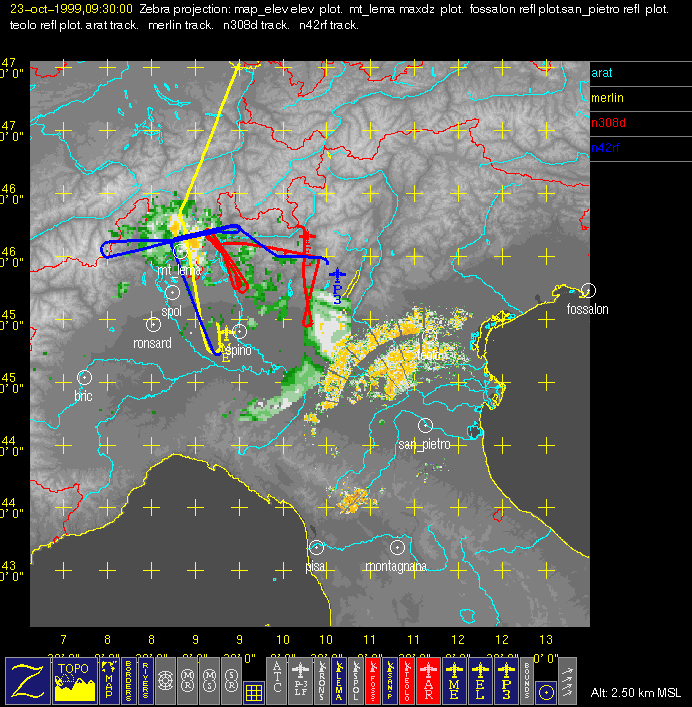
Task: Click the grid icon in toolbar
Action: 254,690
